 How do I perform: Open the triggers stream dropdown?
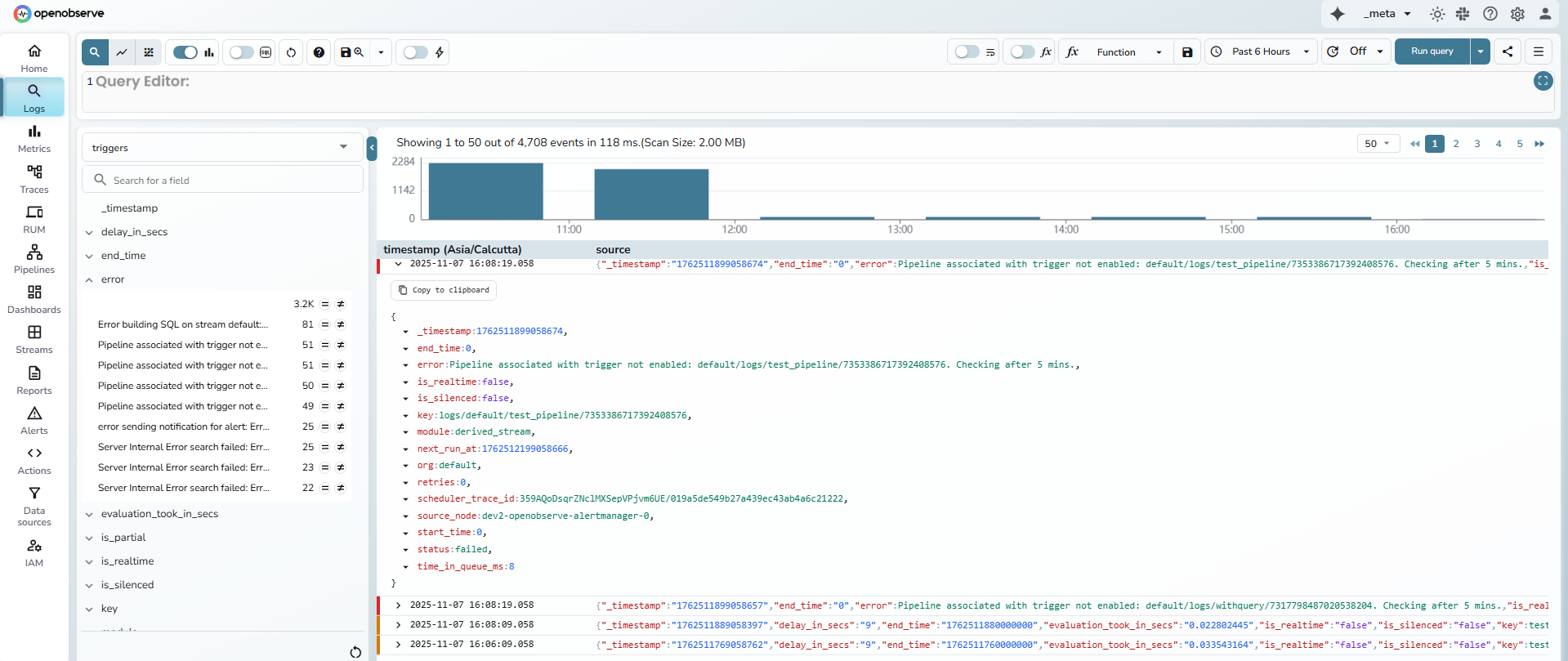coord(221,148)
